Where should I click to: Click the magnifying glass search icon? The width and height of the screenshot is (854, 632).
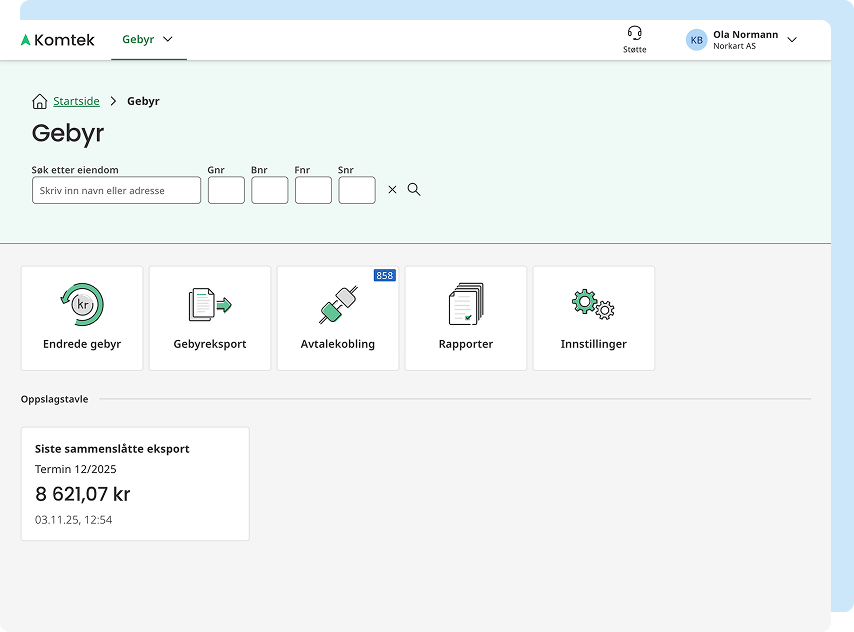pos(414,190)
